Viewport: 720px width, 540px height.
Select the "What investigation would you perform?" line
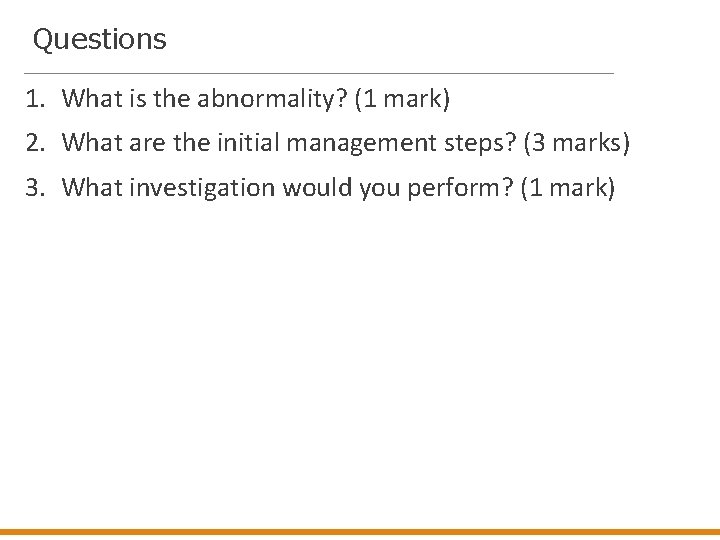pos(338,188)
